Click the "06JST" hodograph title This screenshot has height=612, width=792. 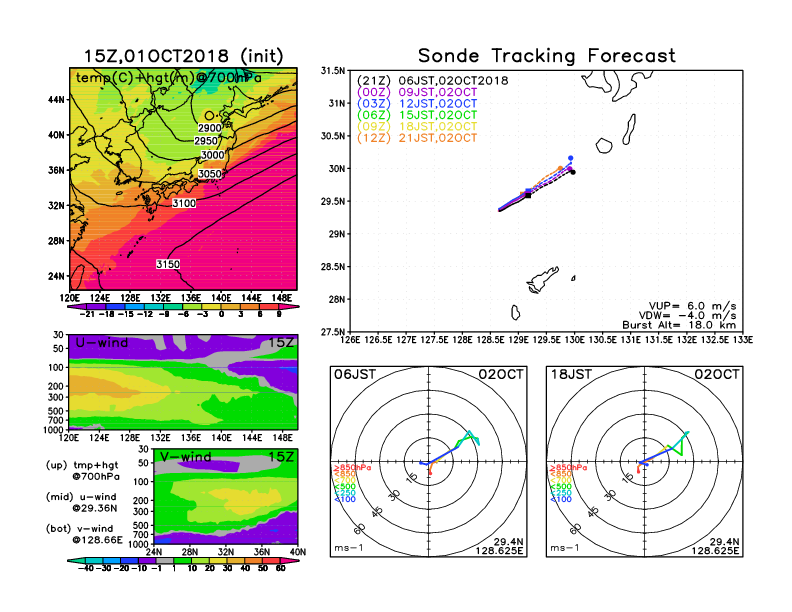(x=355, y=375)
